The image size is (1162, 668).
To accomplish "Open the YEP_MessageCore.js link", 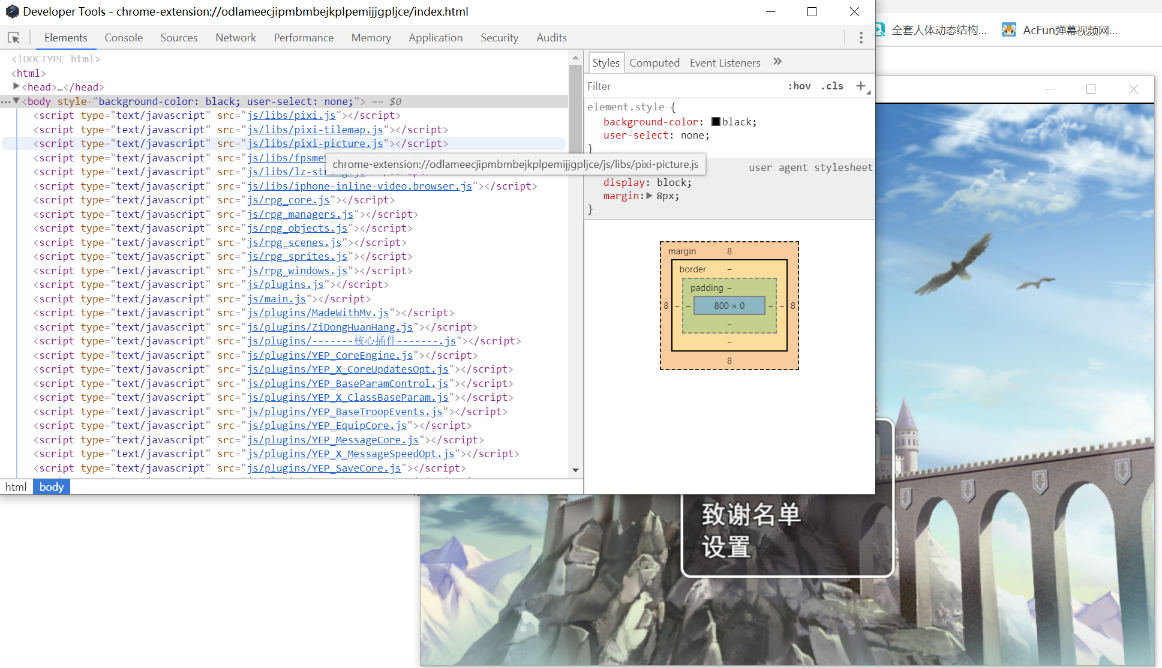I will [x=333, y=440].
